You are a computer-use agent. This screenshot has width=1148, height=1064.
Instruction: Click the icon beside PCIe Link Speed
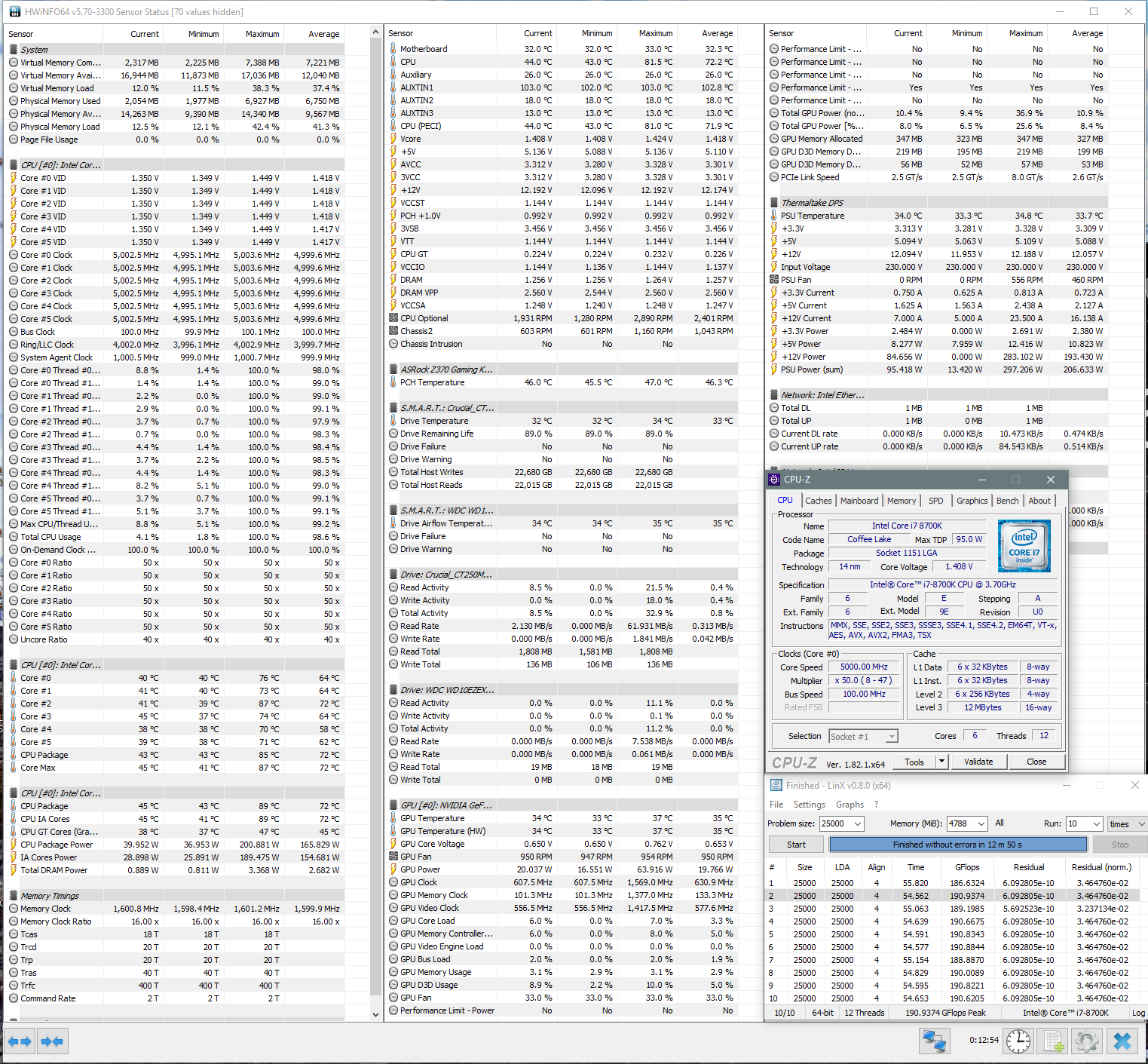773,177
